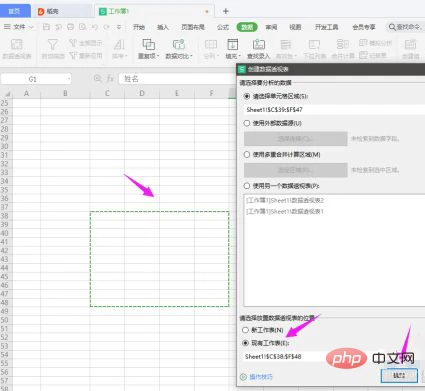Click the PivotTable (数据透视表) ribbon icon
This screenshot has height=391, width=425.
17,49
